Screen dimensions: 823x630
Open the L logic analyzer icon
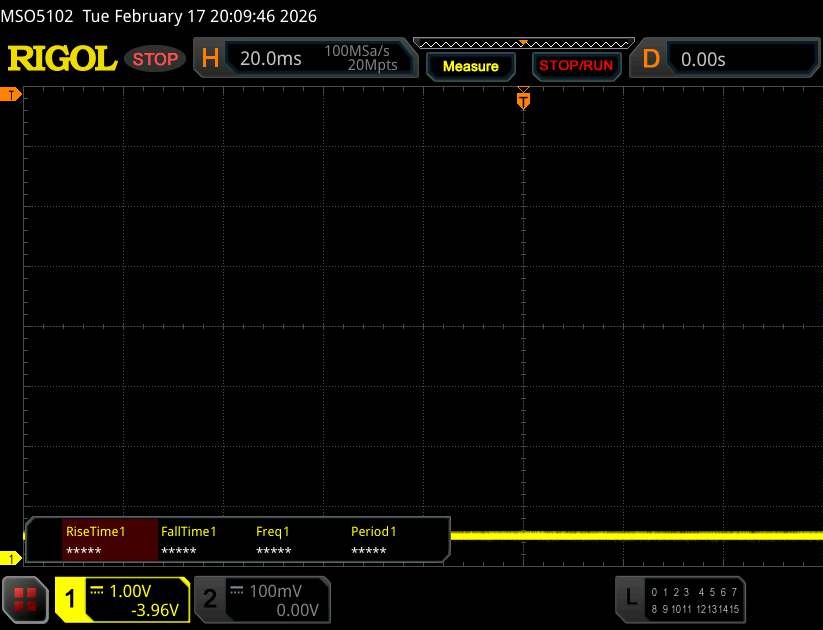click(630, 598)
